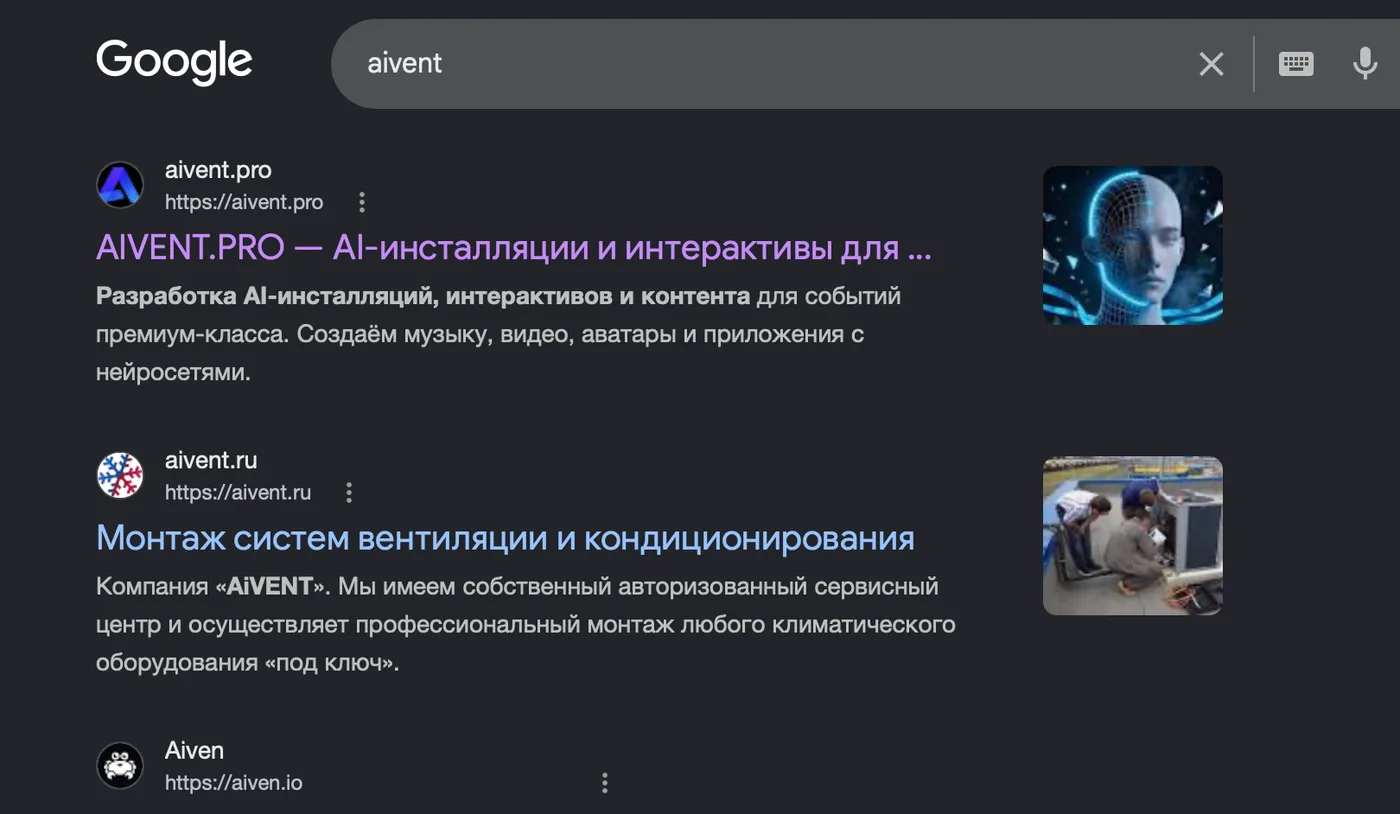Click the https://aiven.io URL
Viewport: 1400px width, 814px height.
[234, 782]
